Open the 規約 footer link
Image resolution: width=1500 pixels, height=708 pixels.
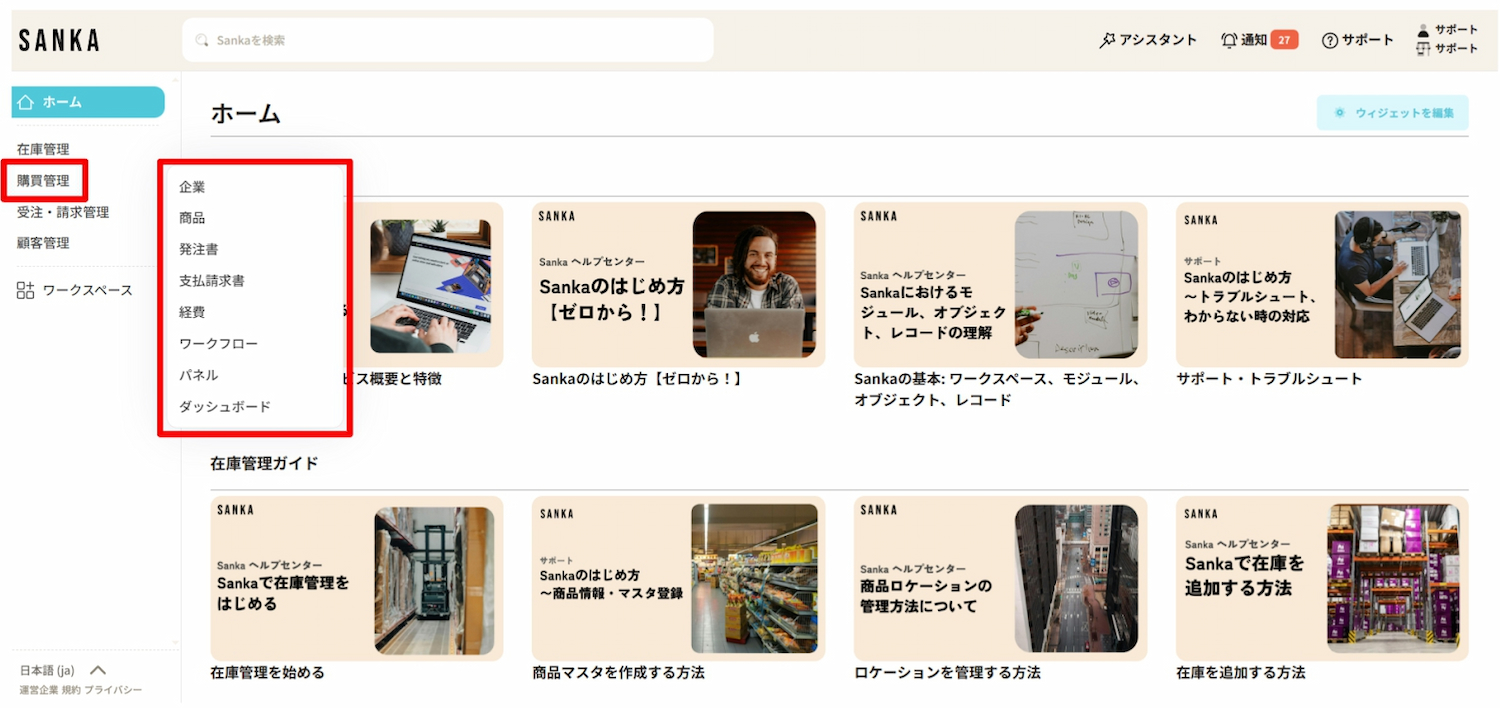(x=71, y=690)
